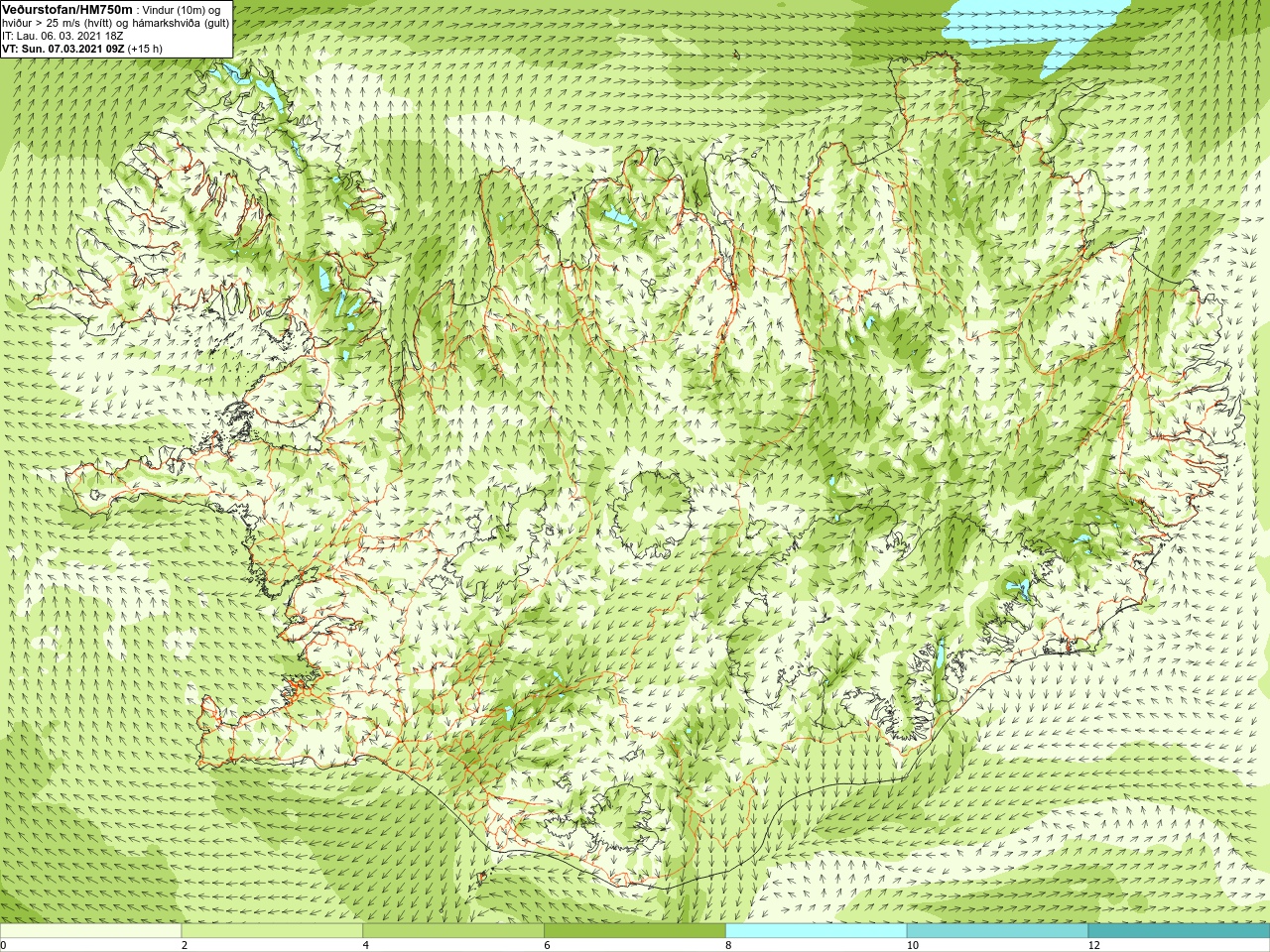Select the 6–8 m/s dark green swatch
Screen dimensions: 1270x952
coord(634,931)
